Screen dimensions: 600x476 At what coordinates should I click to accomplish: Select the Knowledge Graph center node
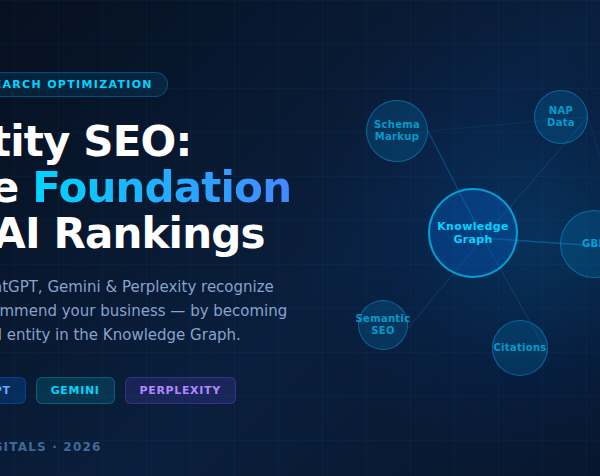pos(473,233)
